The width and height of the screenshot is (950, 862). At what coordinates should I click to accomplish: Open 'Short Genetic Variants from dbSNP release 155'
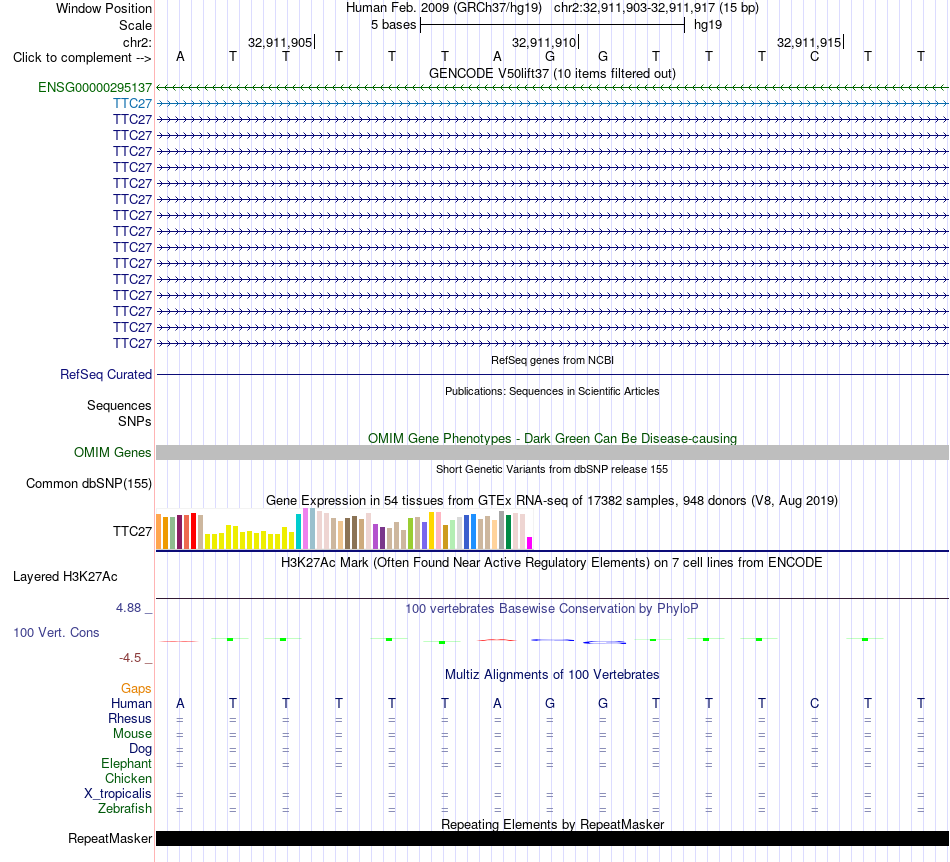click(x=552, y=469)
